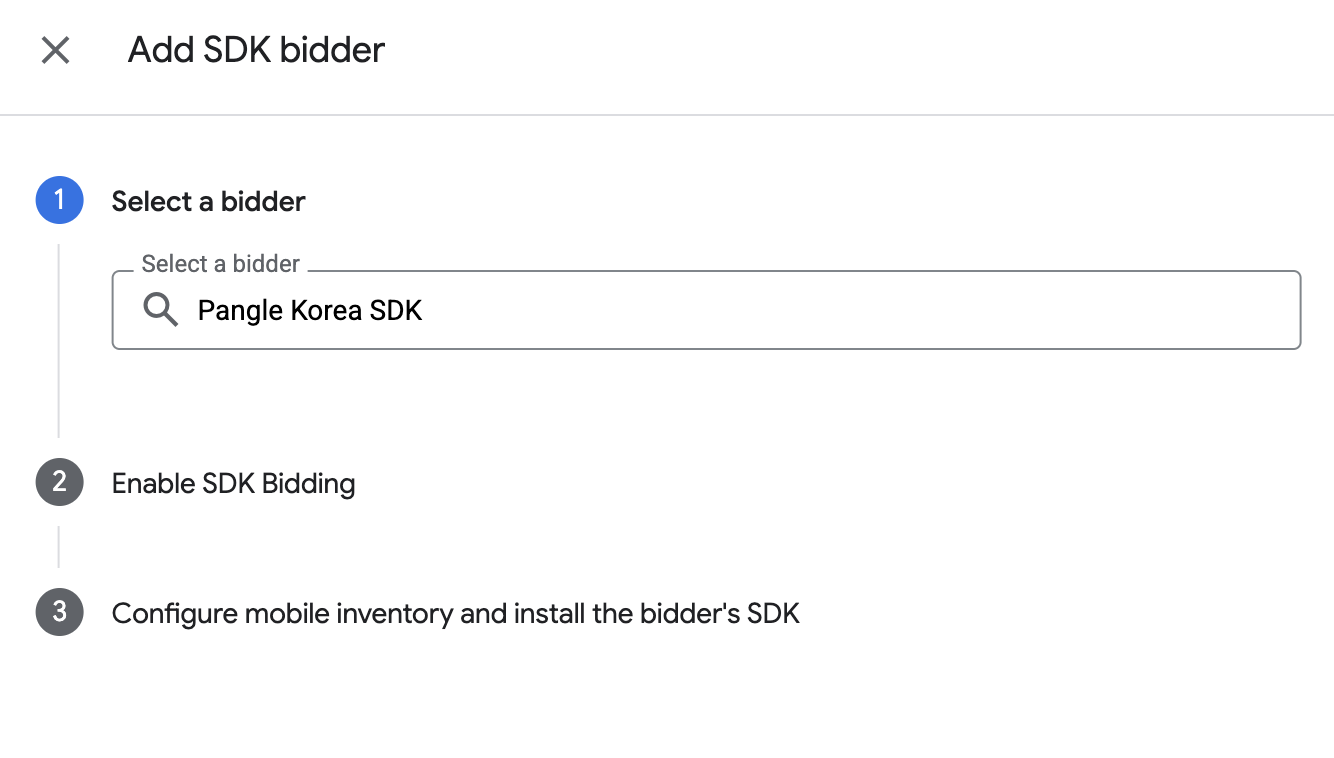Click the header divider line under the title
Image resolution: width=1334 pixels, height=758 pixels.
tap(667, 115)
